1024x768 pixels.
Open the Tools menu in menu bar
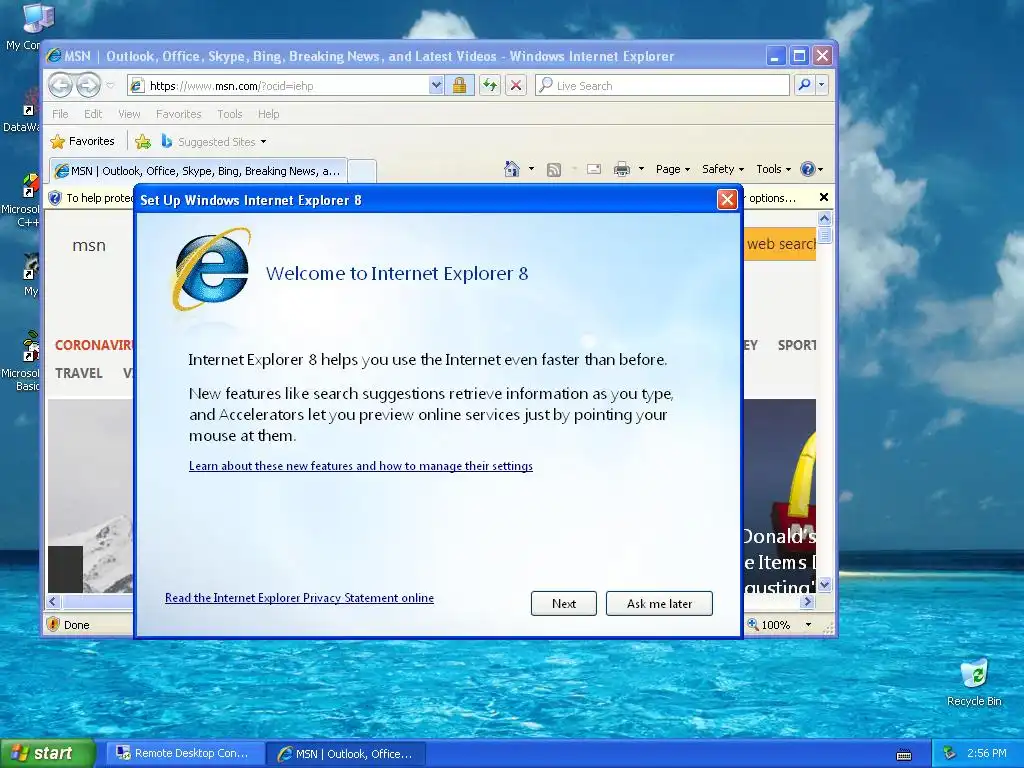(230, 114)
